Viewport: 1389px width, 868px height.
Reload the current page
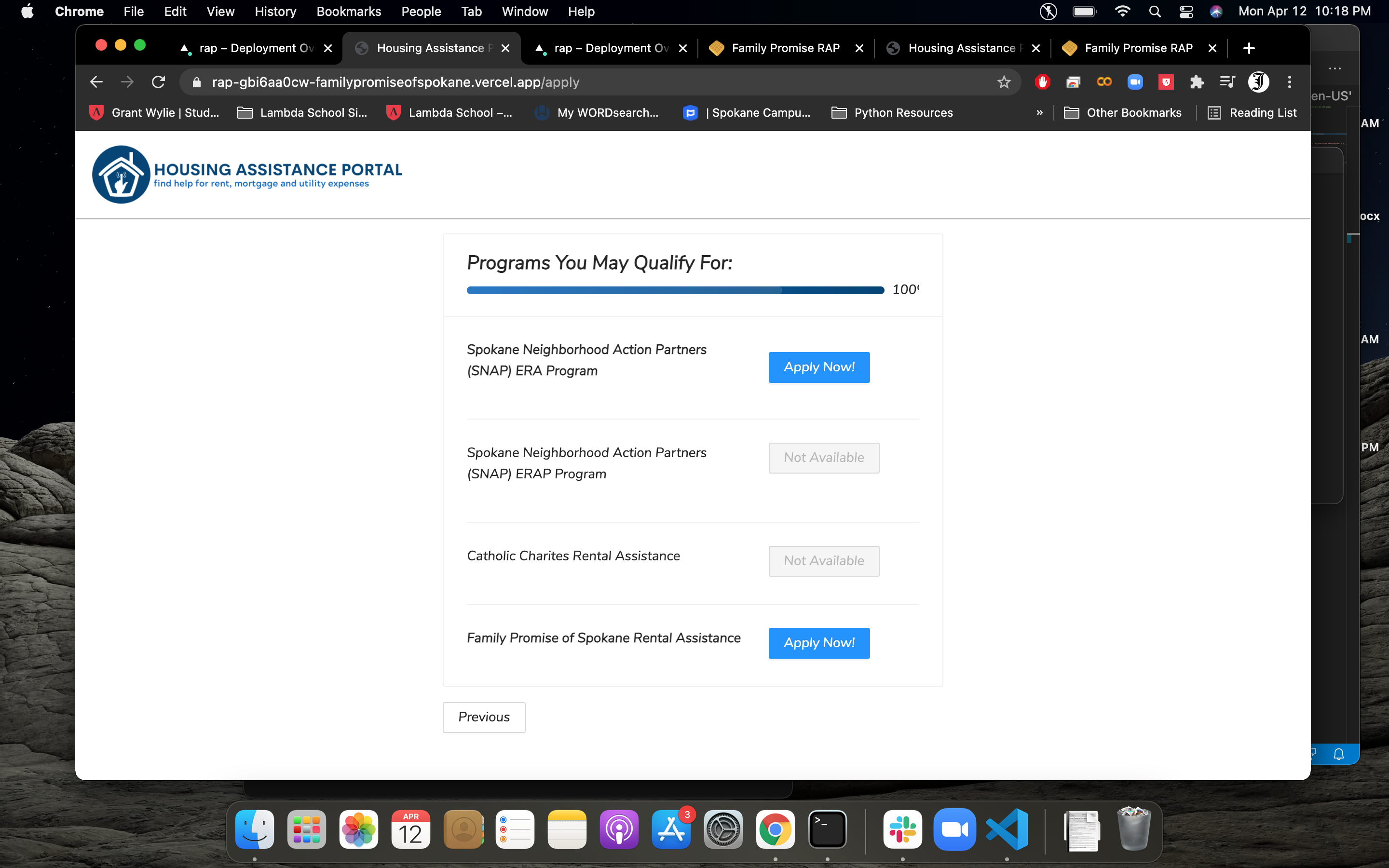pos(158,82)
